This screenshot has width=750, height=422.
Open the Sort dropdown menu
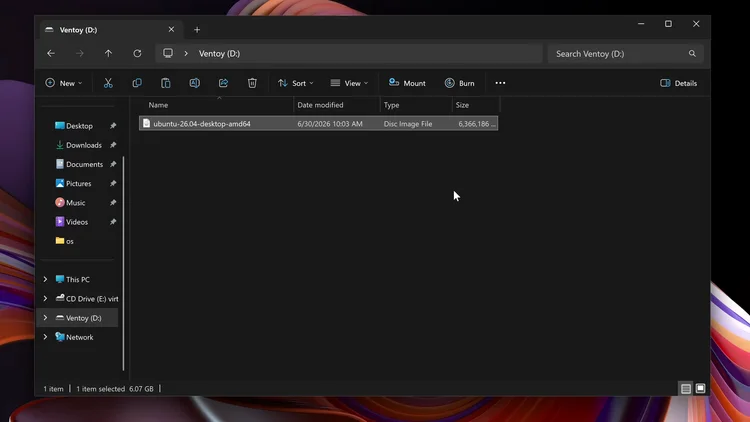coord(296,83)
